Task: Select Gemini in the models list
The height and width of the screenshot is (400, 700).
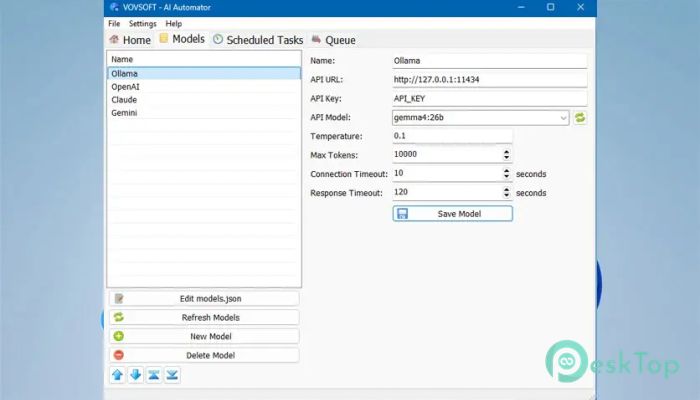Action: [x=204, y=113]
